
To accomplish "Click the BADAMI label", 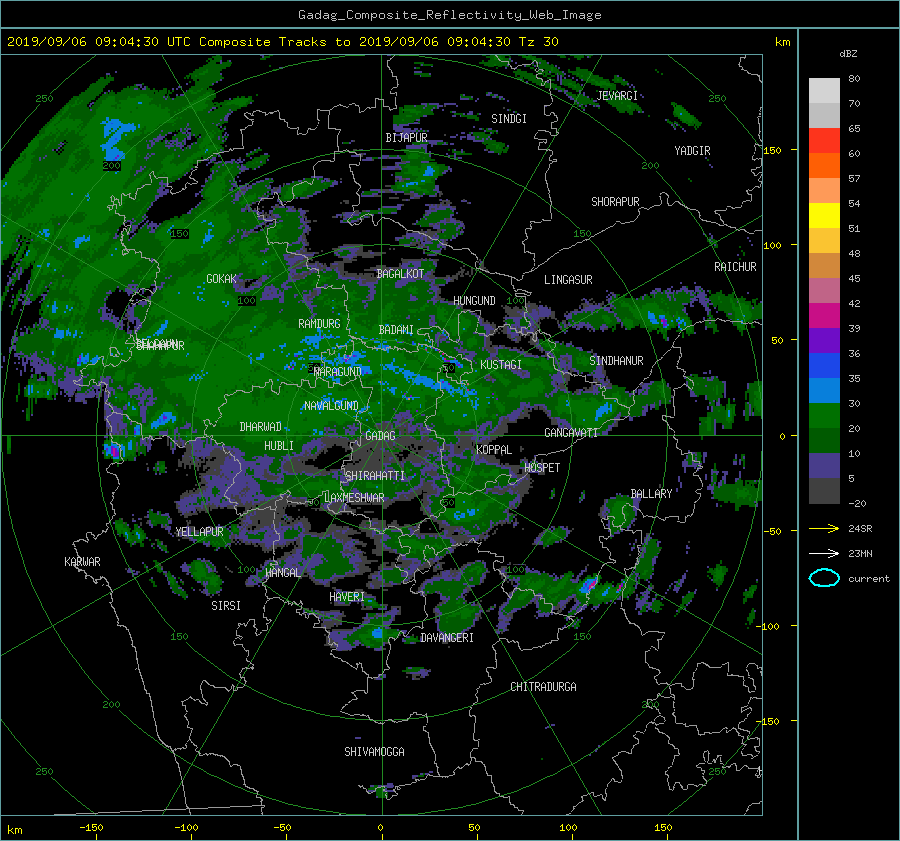I will coord(396,330).
